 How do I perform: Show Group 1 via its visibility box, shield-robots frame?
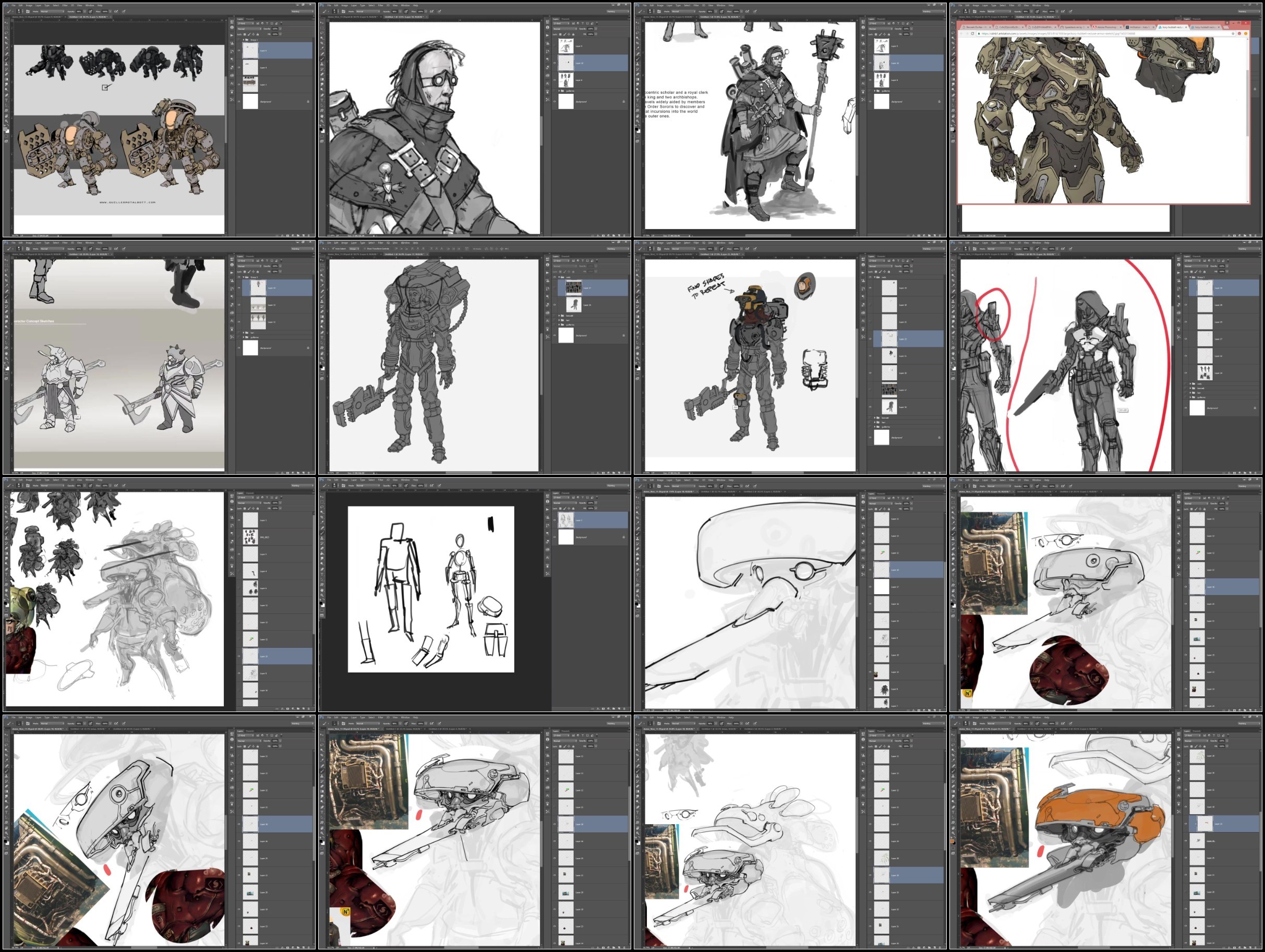click(x=239, y=40)
